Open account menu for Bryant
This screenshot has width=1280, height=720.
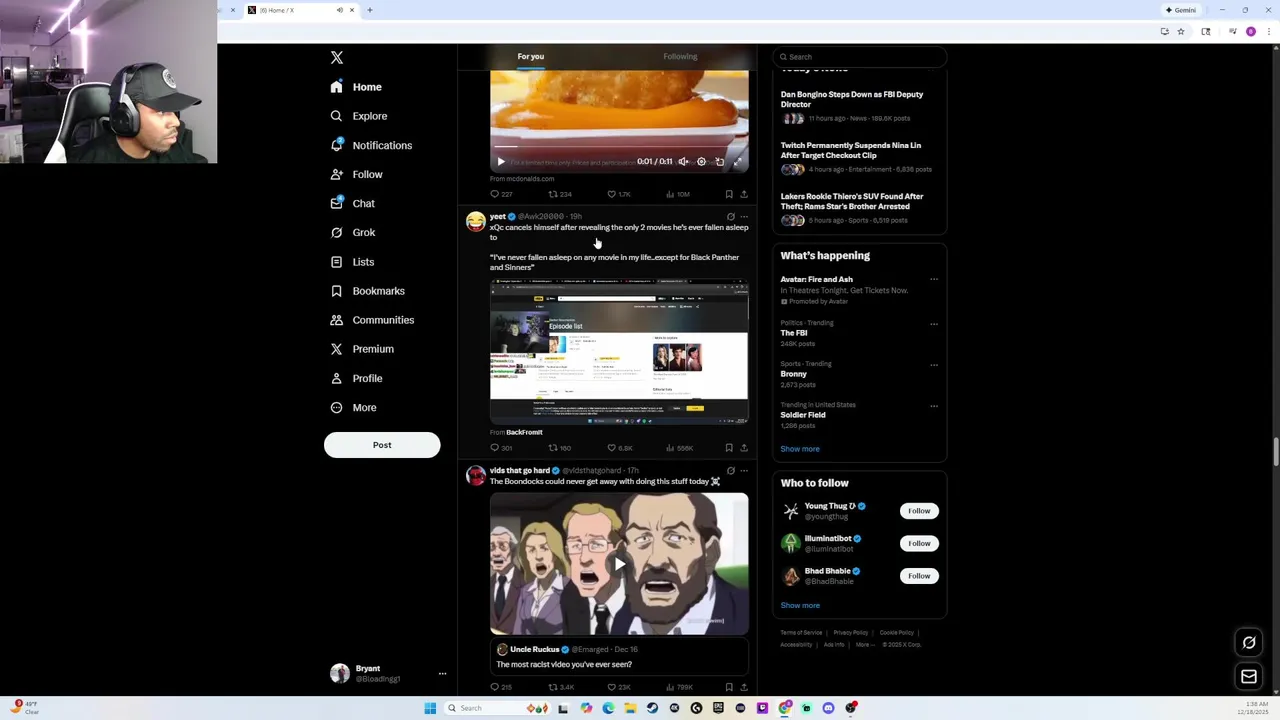pos(387,673)
